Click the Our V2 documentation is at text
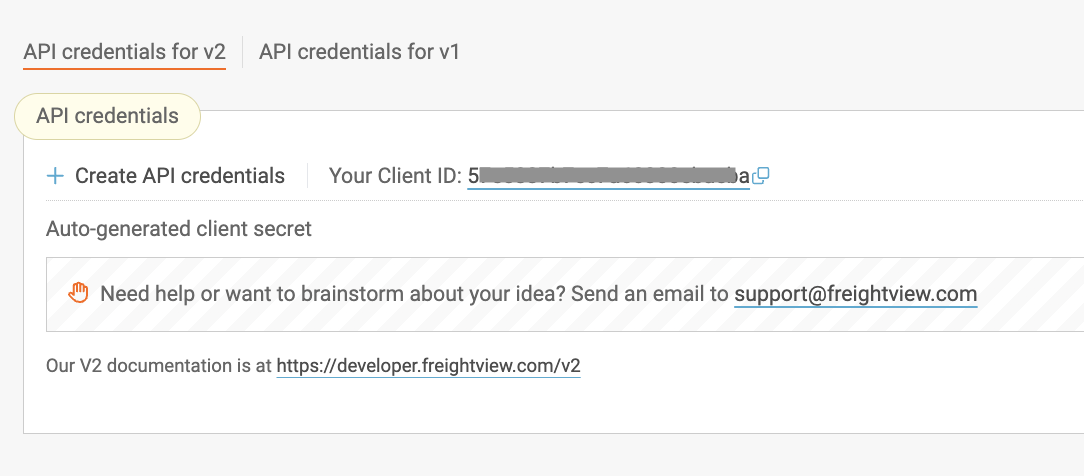 pyautogui.click(x=159, y=366)
